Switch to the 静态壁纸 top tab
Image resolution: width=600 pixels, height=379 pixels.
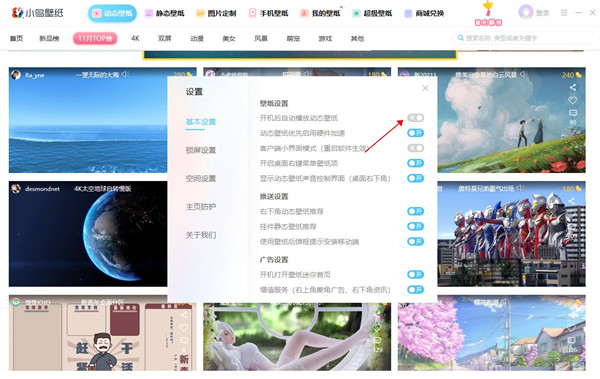click(x=165, y=13)
